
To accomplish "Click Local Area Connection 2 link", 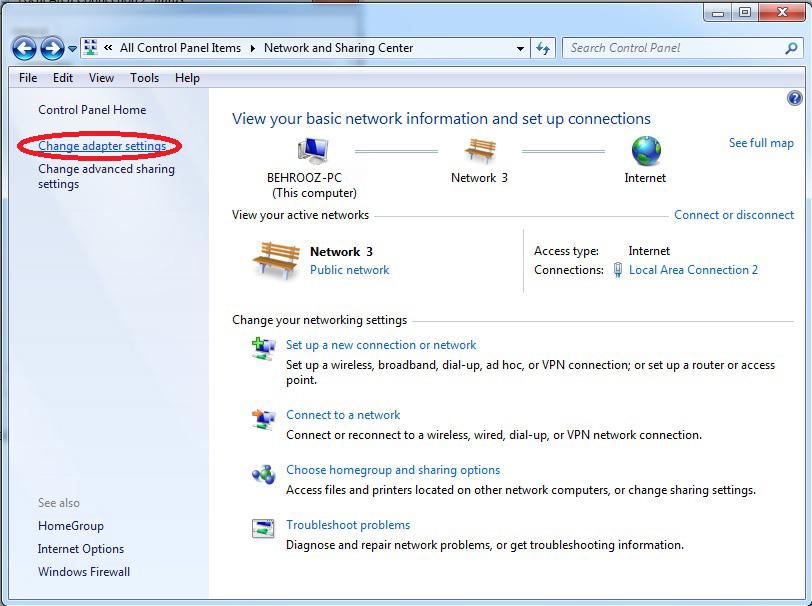I will coord(693,270).
